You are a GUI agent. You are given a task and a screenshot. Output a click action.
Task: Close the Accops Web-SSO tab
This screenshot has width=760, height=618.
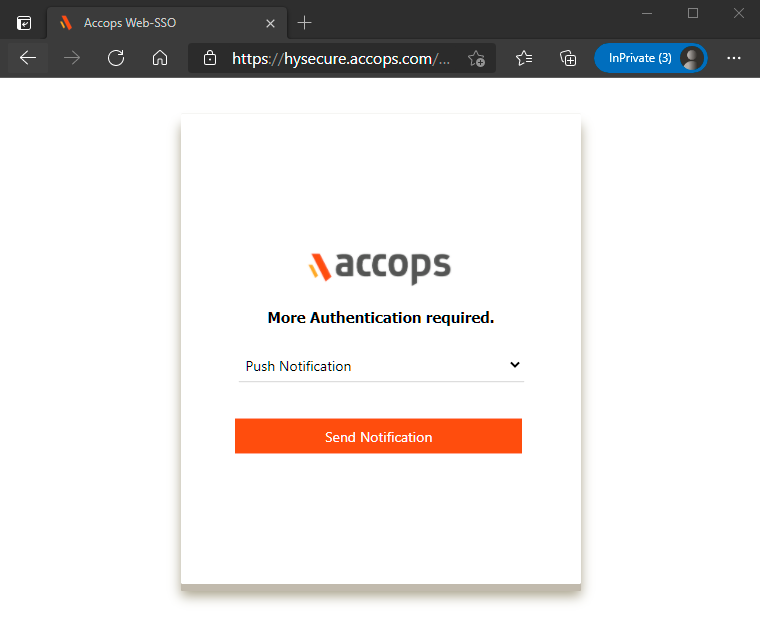[270, 22]
